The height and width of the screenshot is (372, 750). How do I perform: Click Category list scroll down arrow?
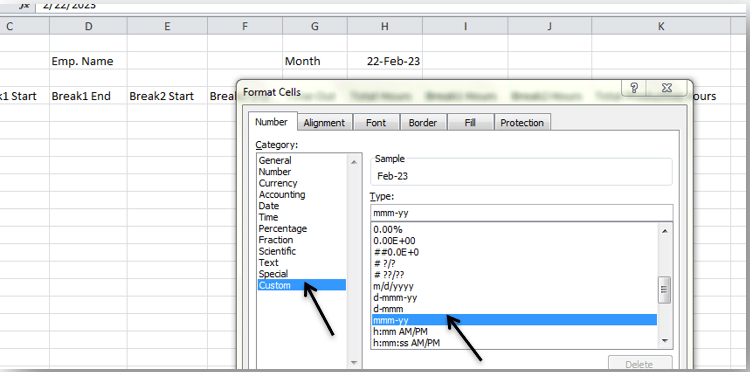click(x=354, y=362)
